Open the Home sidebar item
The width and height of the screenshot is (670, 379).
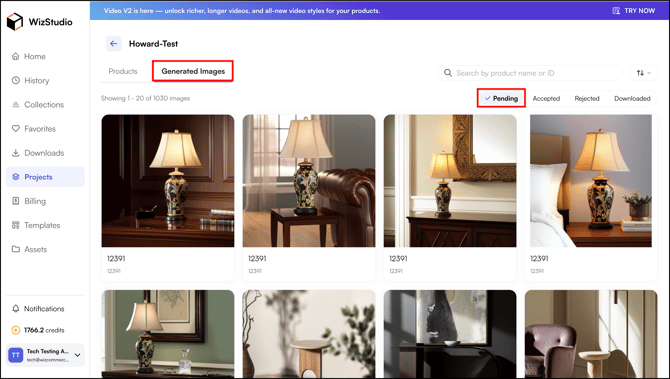45,56
